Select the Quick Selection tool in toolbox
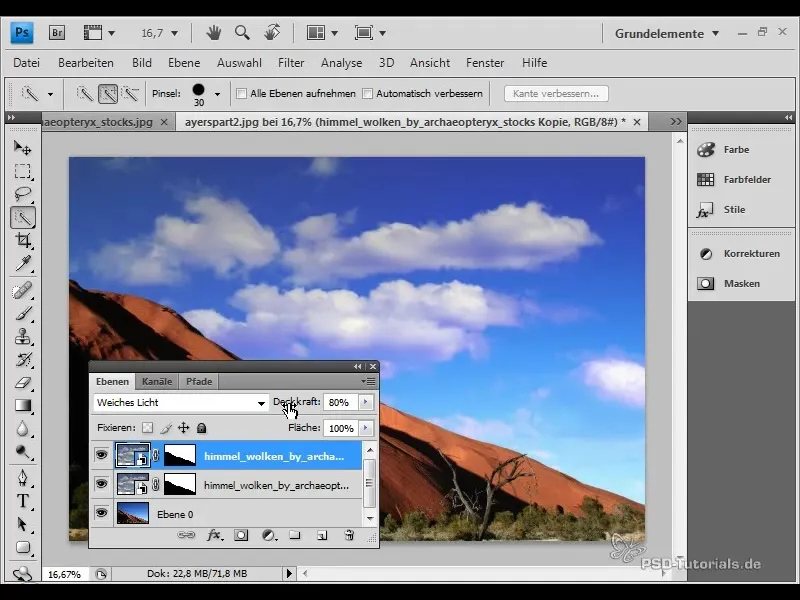Viewport: 800px width, 600px height. point(22,217)
